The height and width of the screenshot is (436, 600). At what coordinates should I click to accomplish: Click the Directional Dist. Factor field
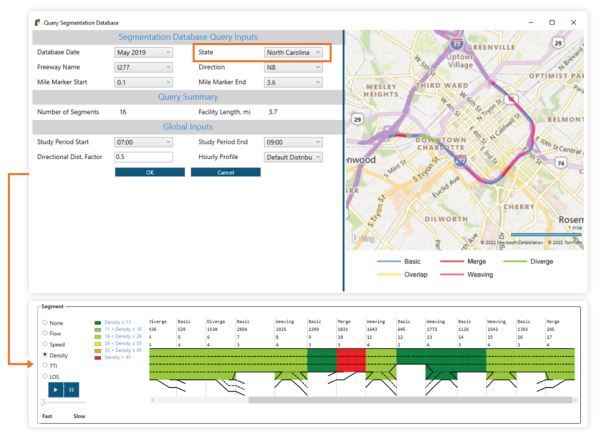tap(149, 157)
